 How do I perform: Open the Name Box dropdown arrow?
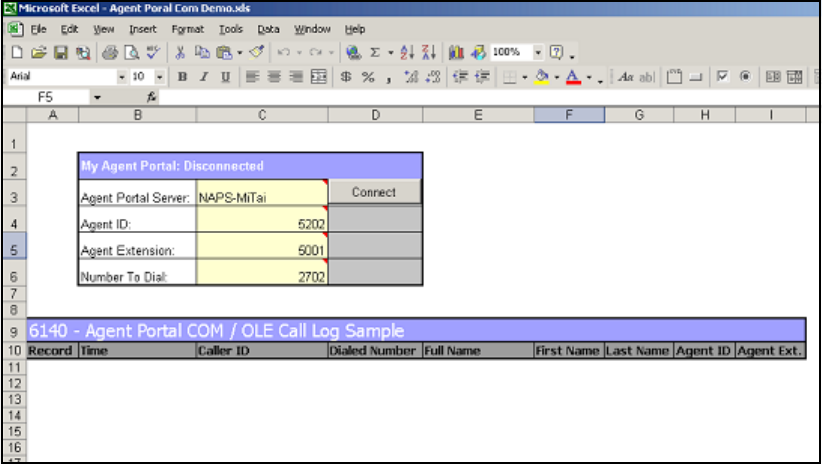96,98
